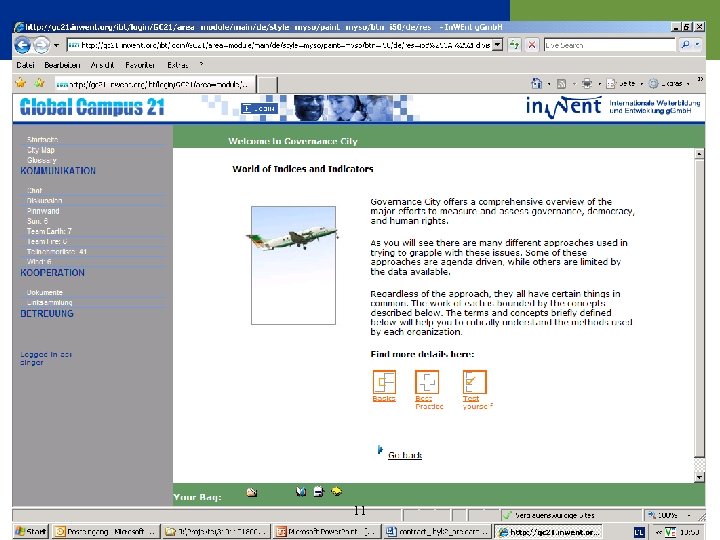The width and height of the screenshot is (720, 540).
Task: Click the Go back link
Action: pos(405,455)
